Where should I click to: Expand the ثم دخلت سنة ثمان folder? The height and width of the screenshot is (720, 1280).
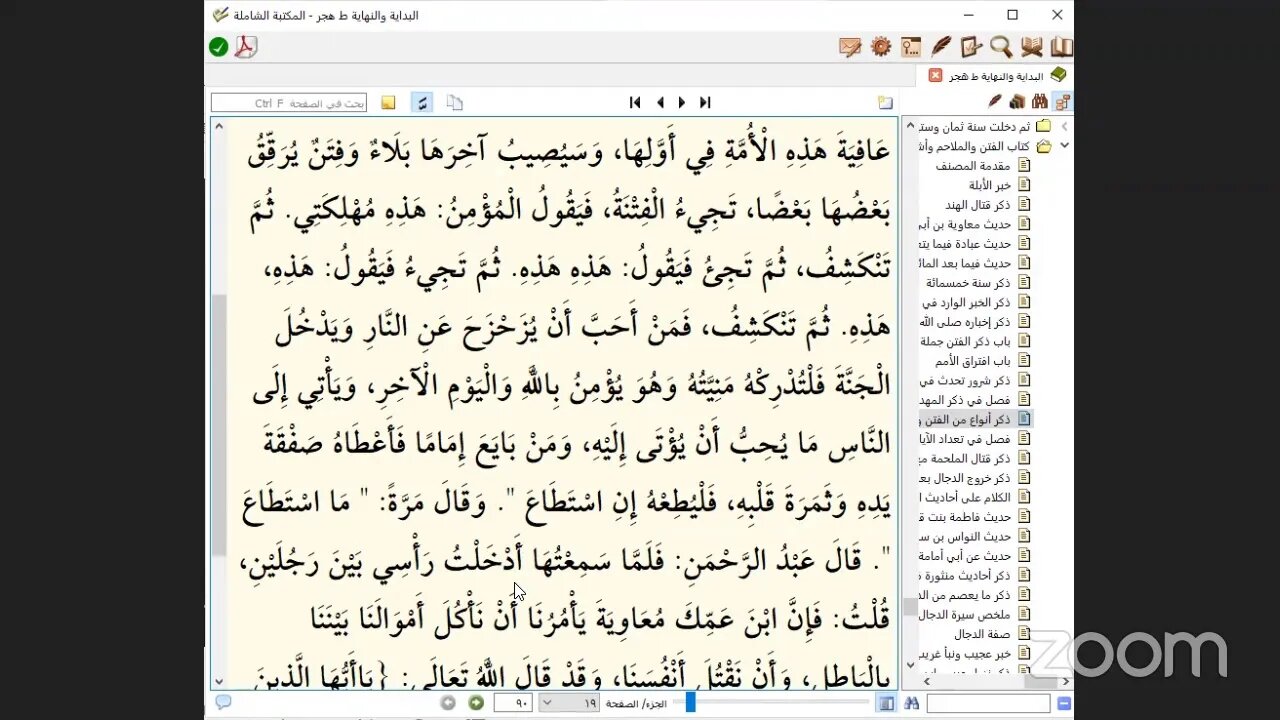(1064, 127)
